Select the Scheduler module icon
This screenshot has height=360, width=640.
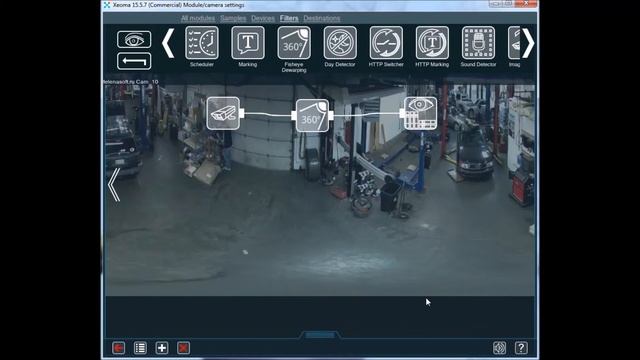click(x=202, y=43)
